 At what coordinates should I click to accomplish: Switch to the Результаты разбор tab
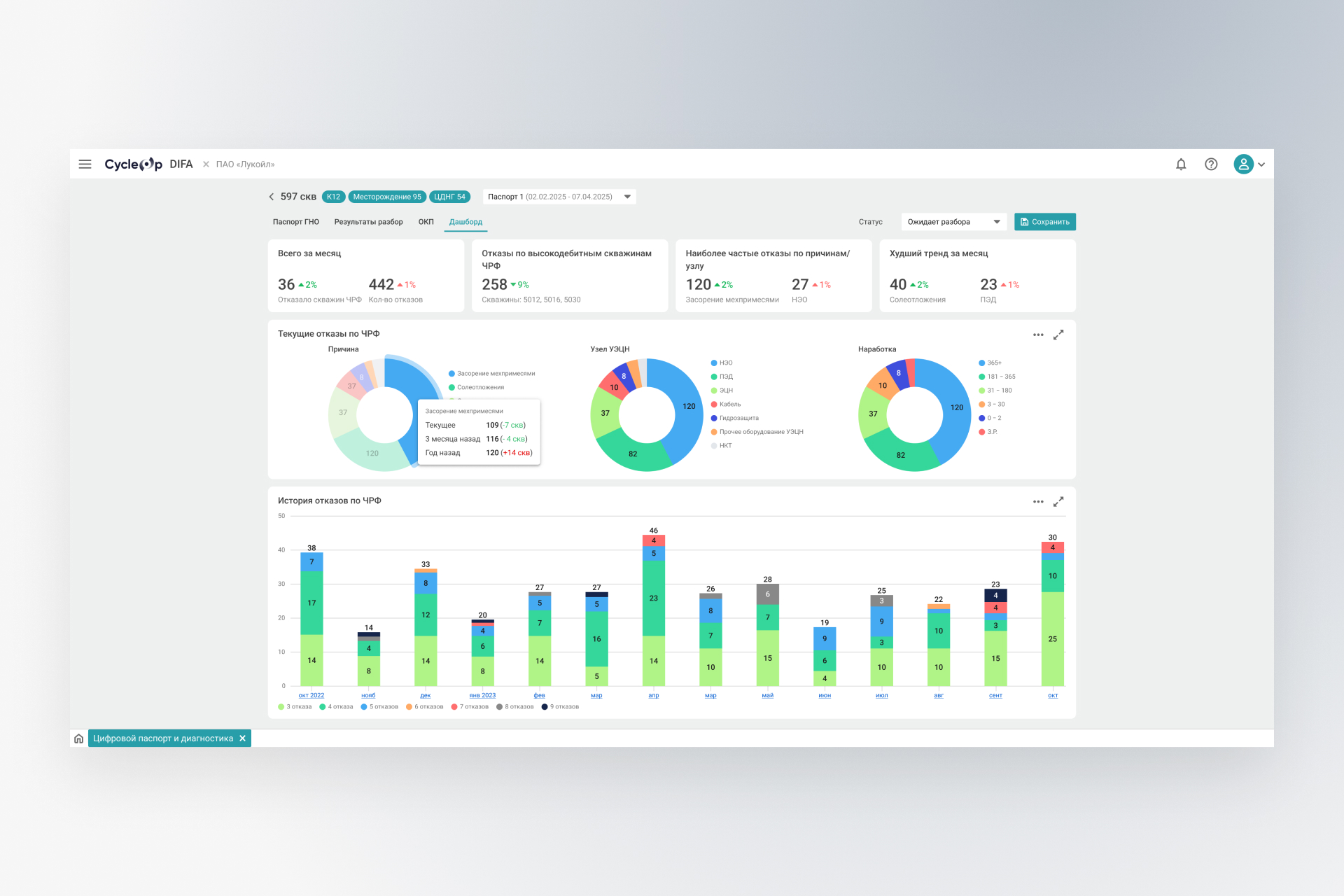pos(368,222)
